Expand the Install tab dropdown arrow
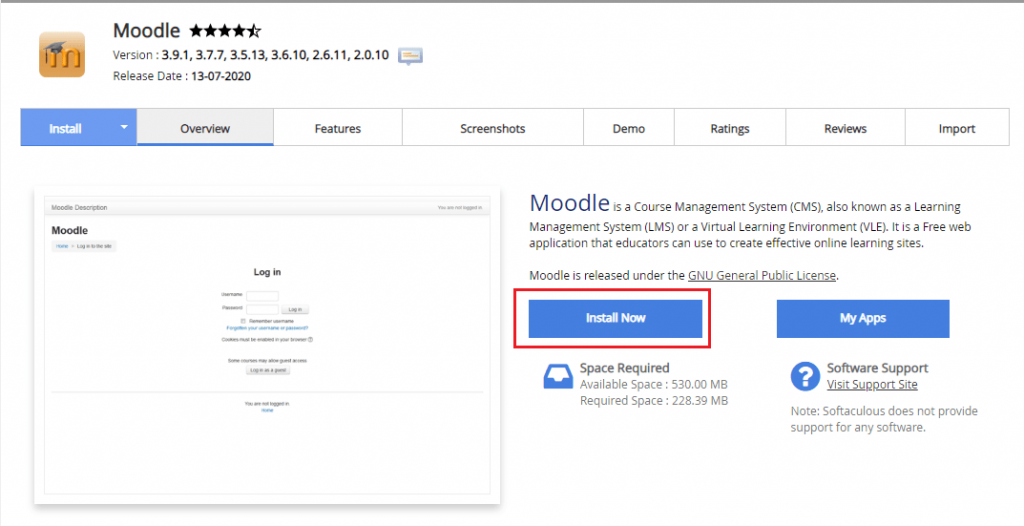This screenshot has width=1024, height=526. pyautogui.click(x=124, y=127)
